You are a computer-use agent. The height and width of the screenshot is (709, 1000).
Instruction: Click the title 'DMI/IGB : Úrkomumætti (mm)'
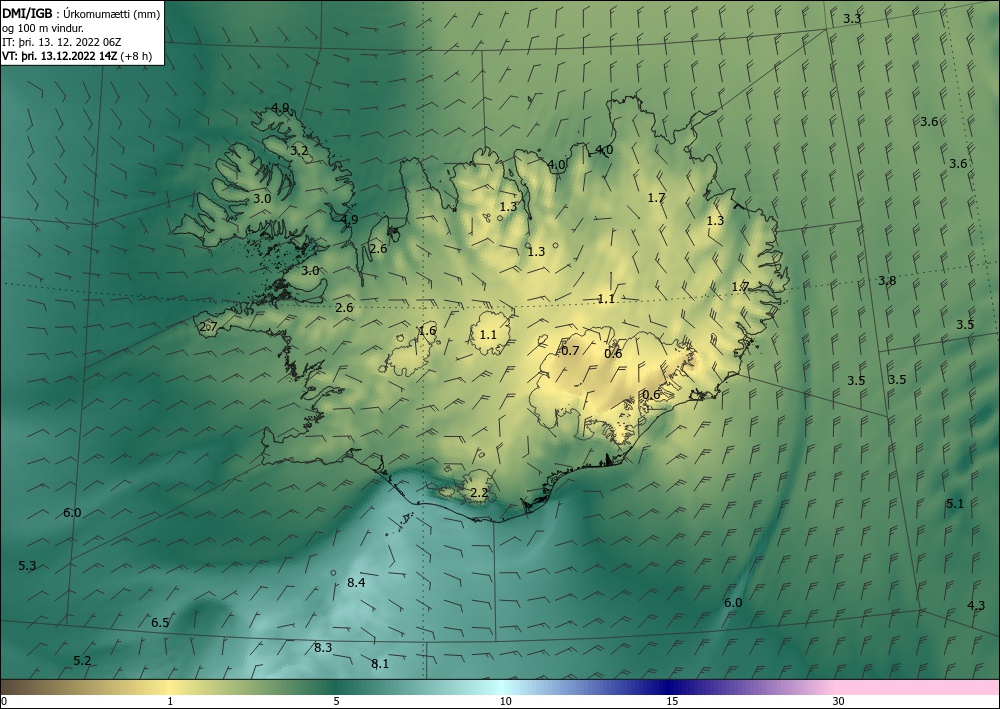pos(81,13)
